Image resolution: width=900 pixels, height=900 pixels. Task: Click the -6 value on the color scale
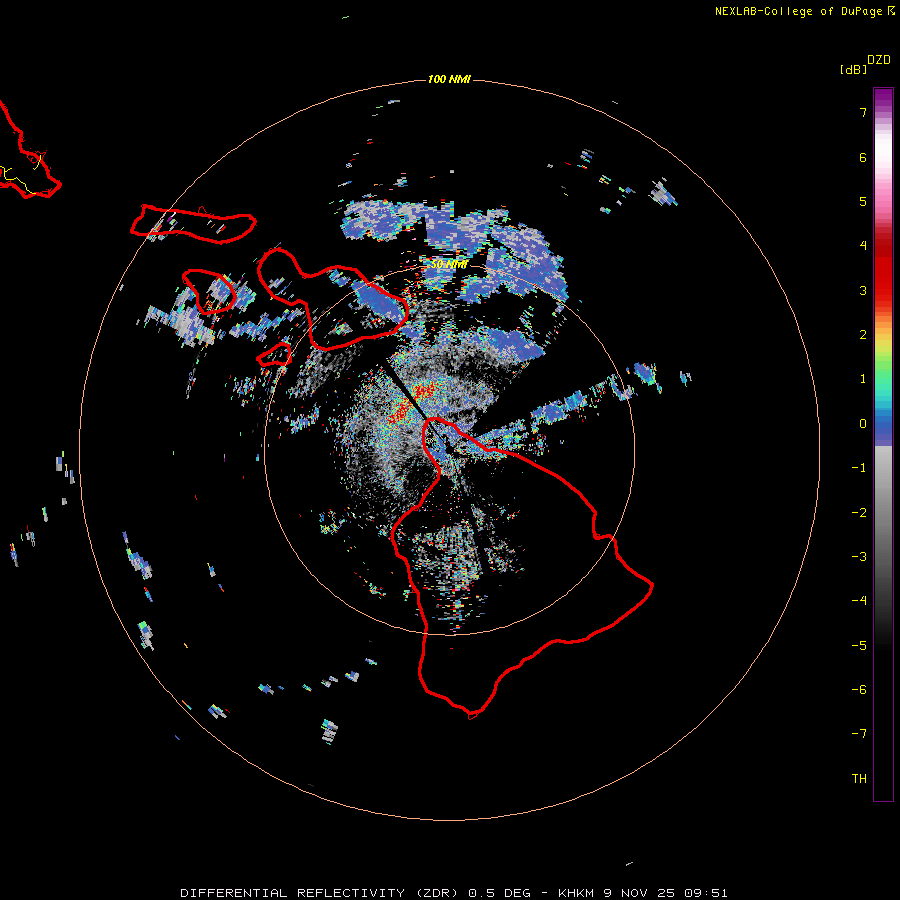point(859,690)
